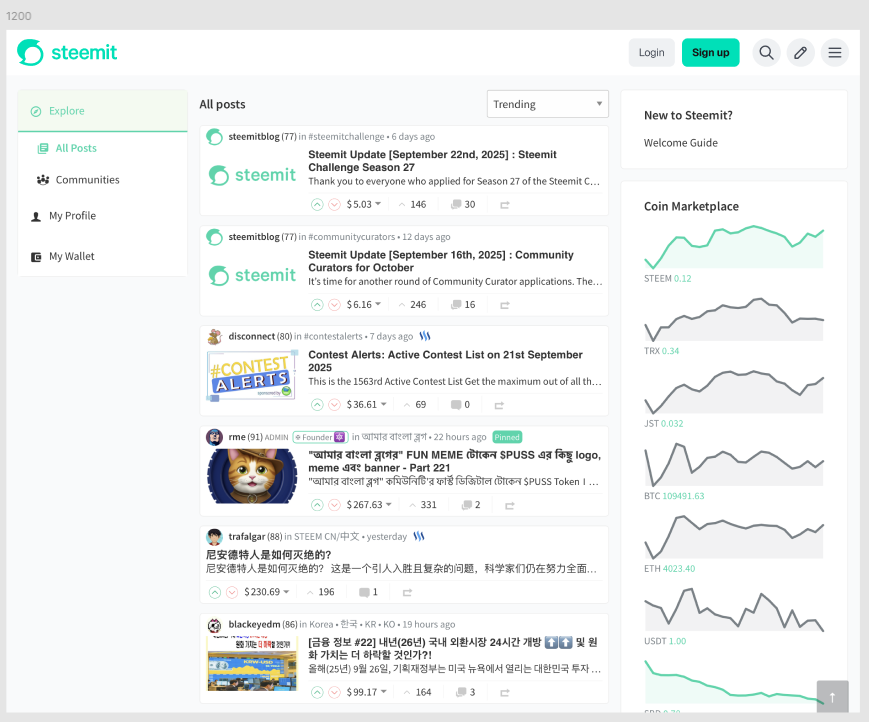This screenshot has height=722, width=869.
Task: Open the #communitycurators tag link
Action: tap(352, 237)
